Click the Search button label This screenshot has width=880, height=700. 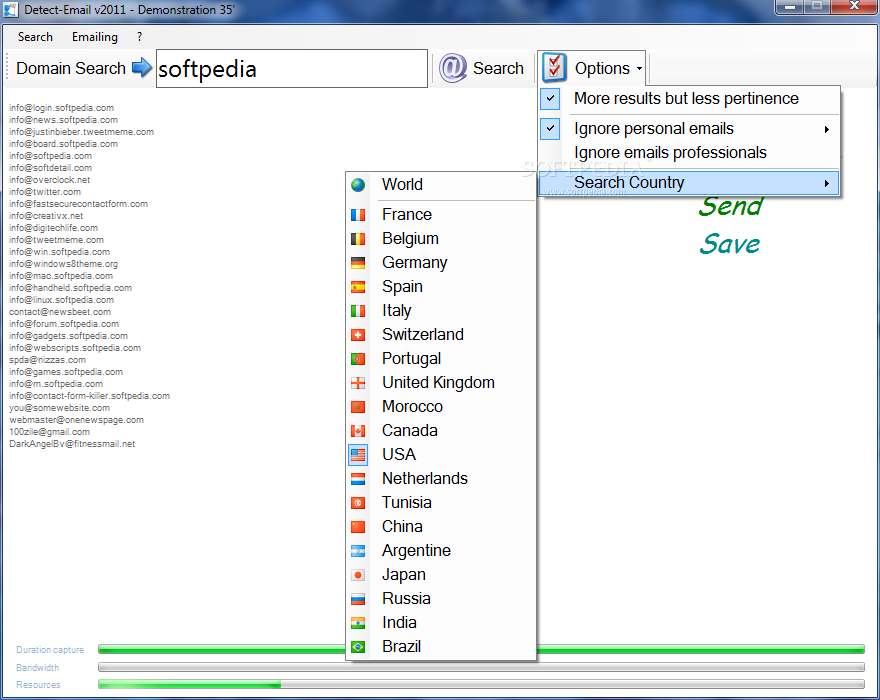point(498,68)
